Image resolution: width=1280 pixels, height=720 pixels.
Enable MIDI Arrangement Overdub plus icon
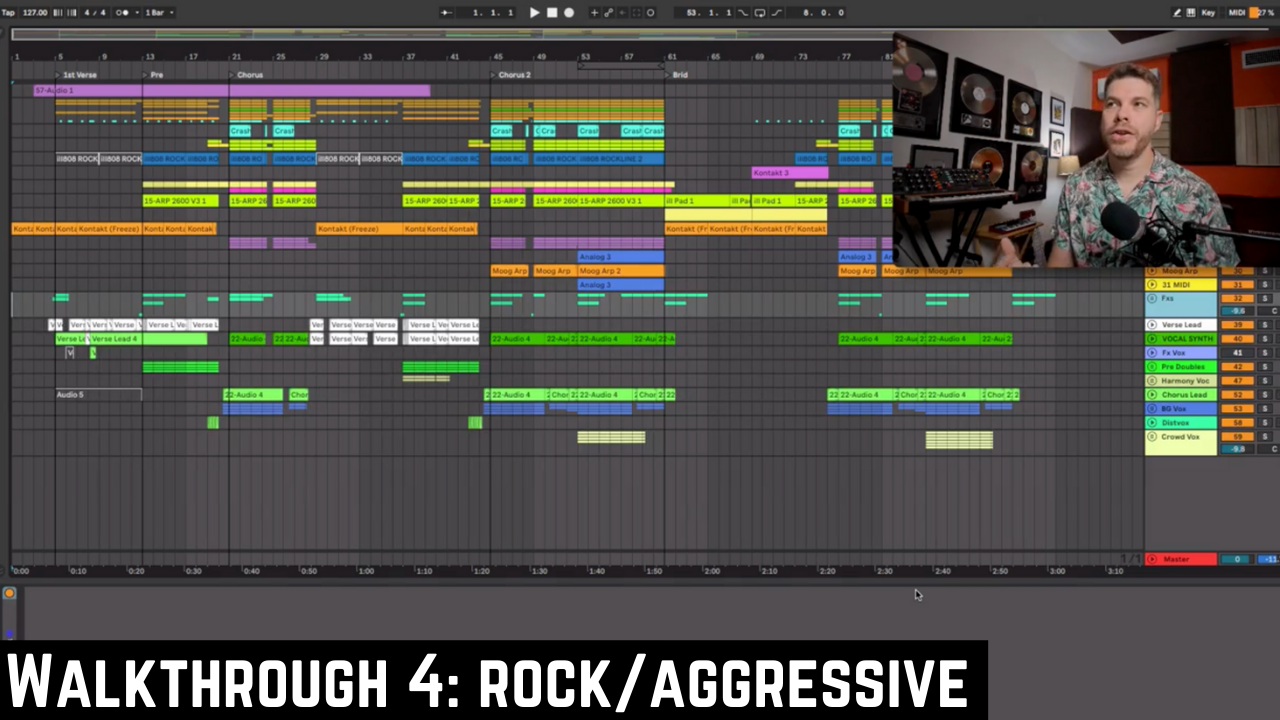click(x=594, y=13)
